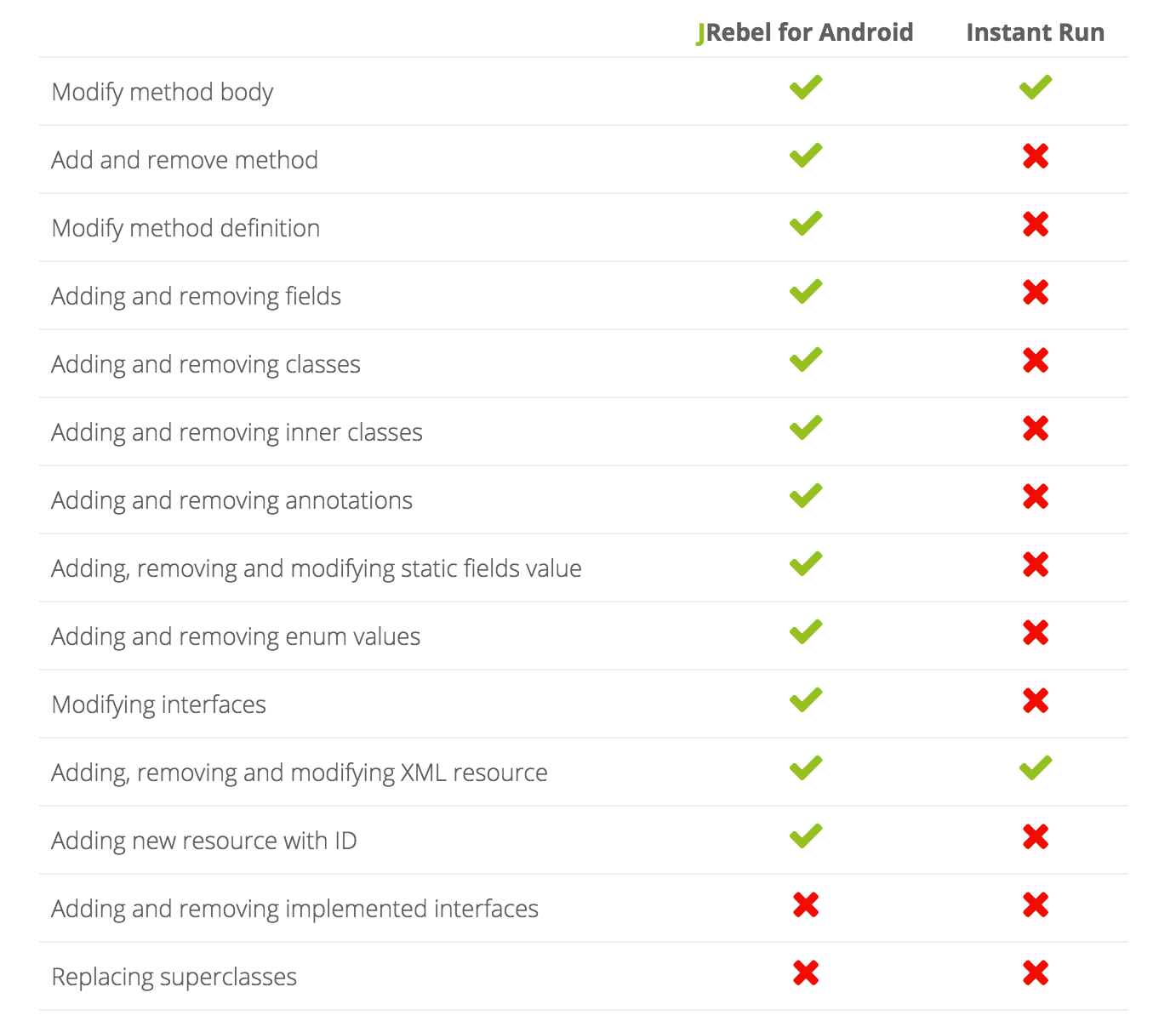This screenshot has height=1021, width=1176.
Task: Click JRebel checkmark for Adding and removing fields
Action: click(x=805, y=292)
